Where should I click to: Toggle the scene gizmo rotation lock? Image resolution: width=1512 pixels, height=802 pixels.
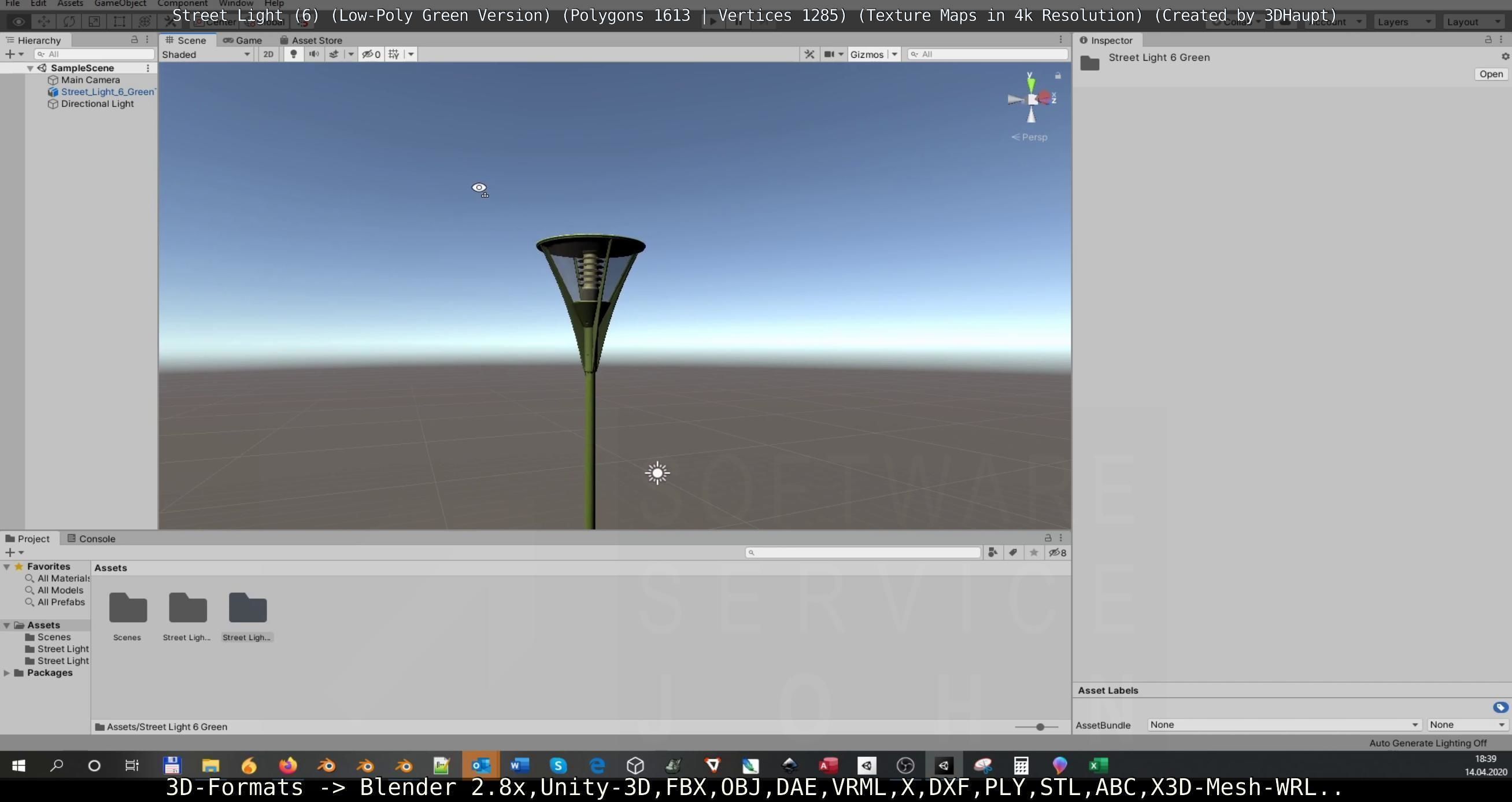point(1058,75)
